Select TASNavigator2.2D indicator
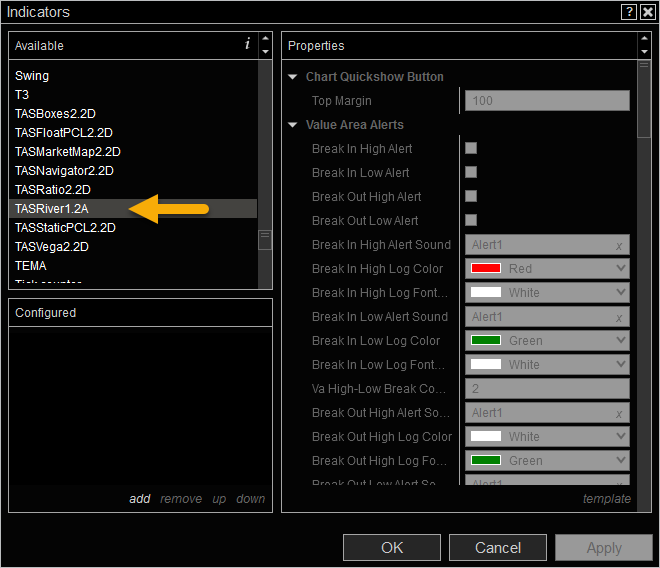660x568 pixels. coord(133,171)
